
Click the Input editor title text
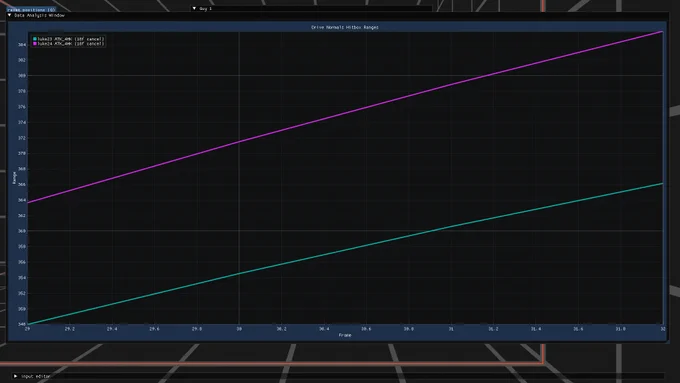[36, 376]
